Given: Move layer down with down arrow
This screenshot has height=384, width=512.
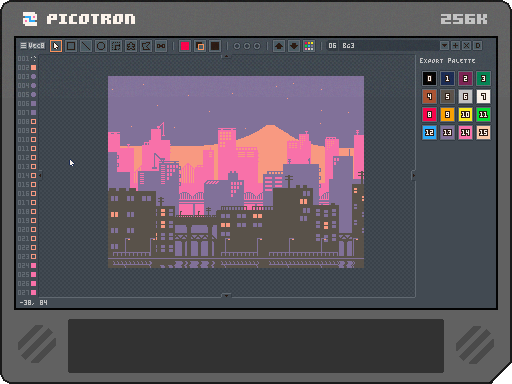Looking at the screenshot, I should point(294,46).
